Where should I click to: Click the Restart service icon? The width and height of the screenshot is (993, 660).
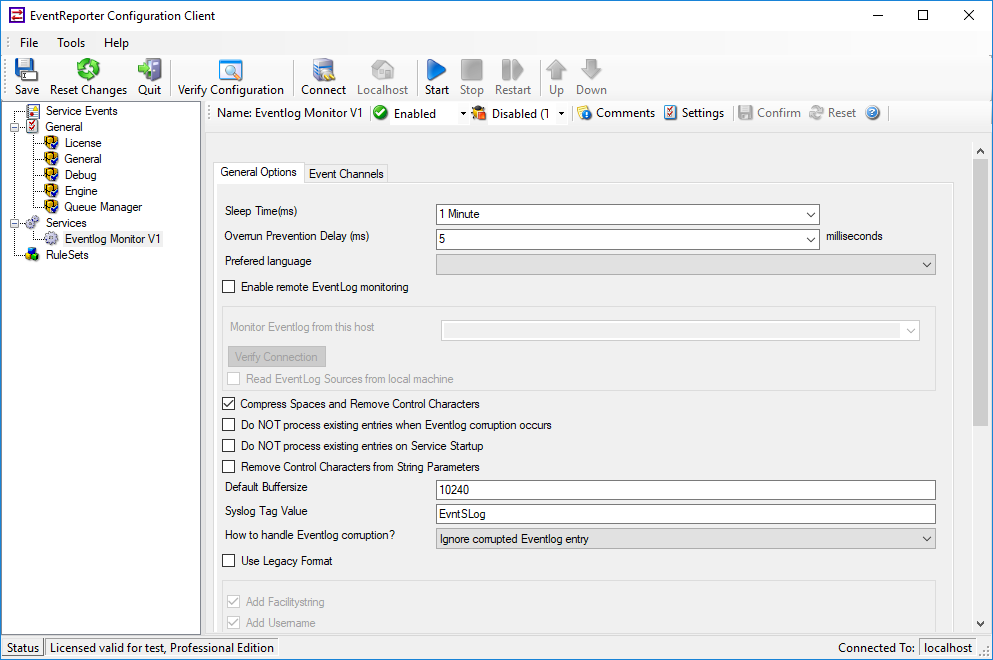pos(512,70)
